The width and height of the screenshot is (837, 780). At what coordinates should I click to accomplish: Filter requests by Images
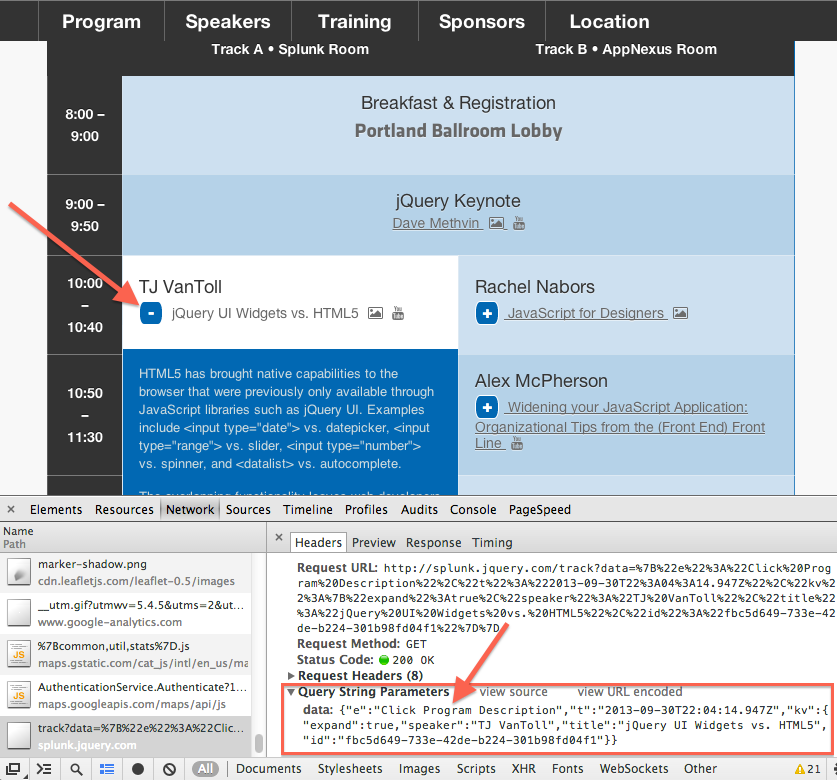pyautogui.click(x=420, y=769)
